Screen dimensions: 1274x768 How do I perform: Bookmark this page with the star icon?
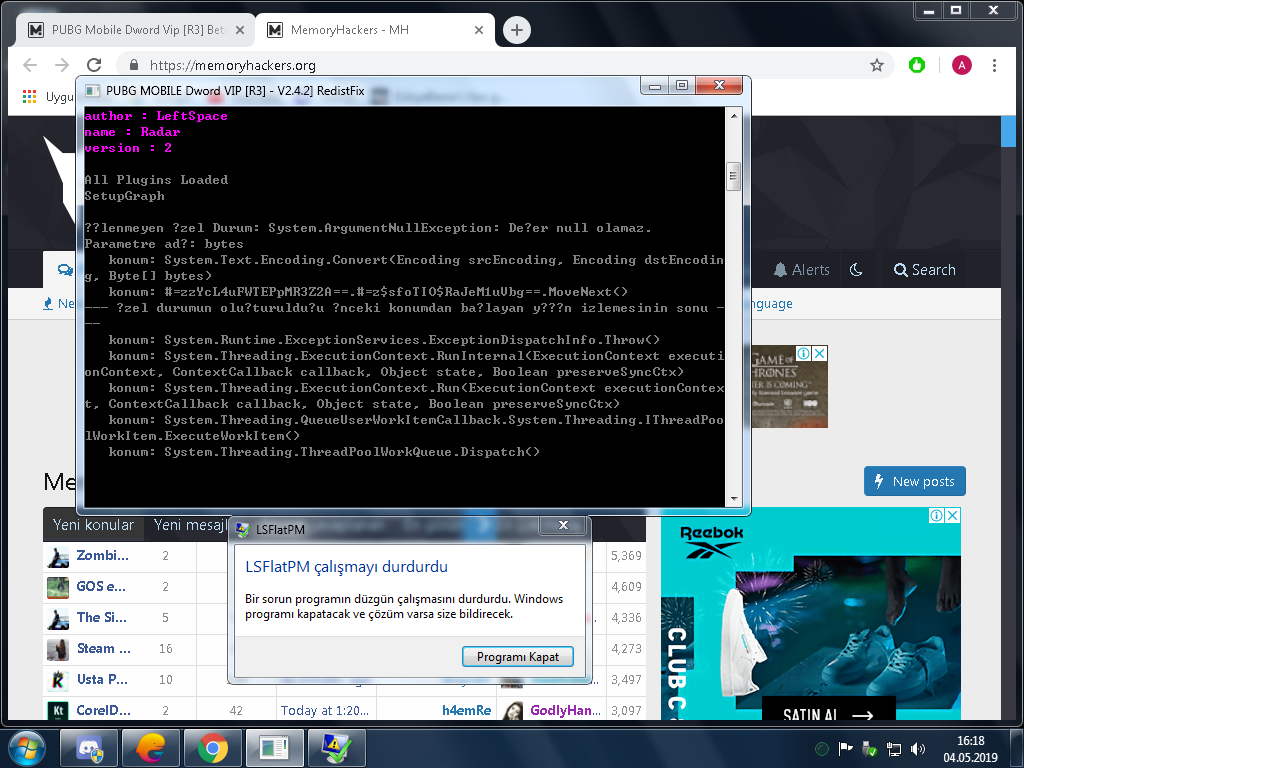coord(877,65)
